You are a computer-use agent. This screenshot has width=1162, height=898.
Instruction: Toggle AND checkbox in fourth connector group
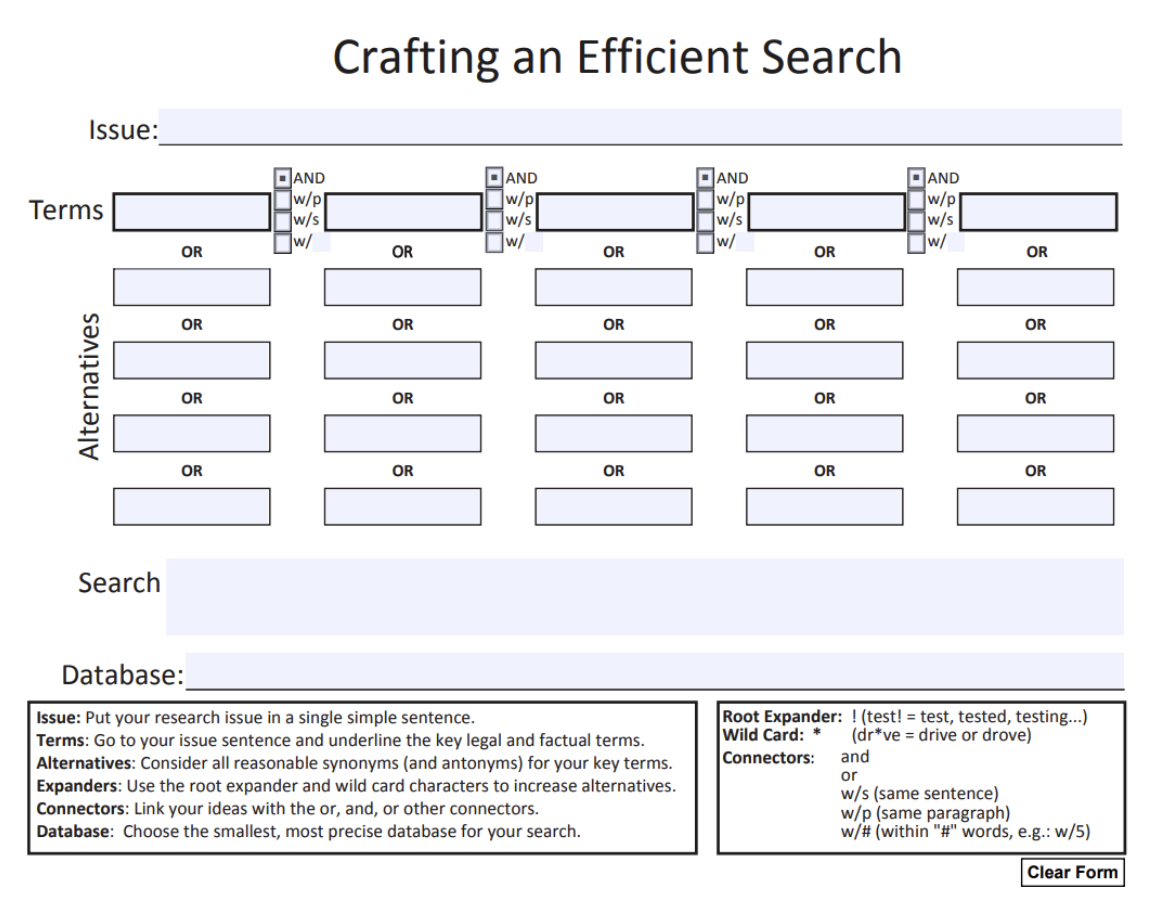[917, 178]
